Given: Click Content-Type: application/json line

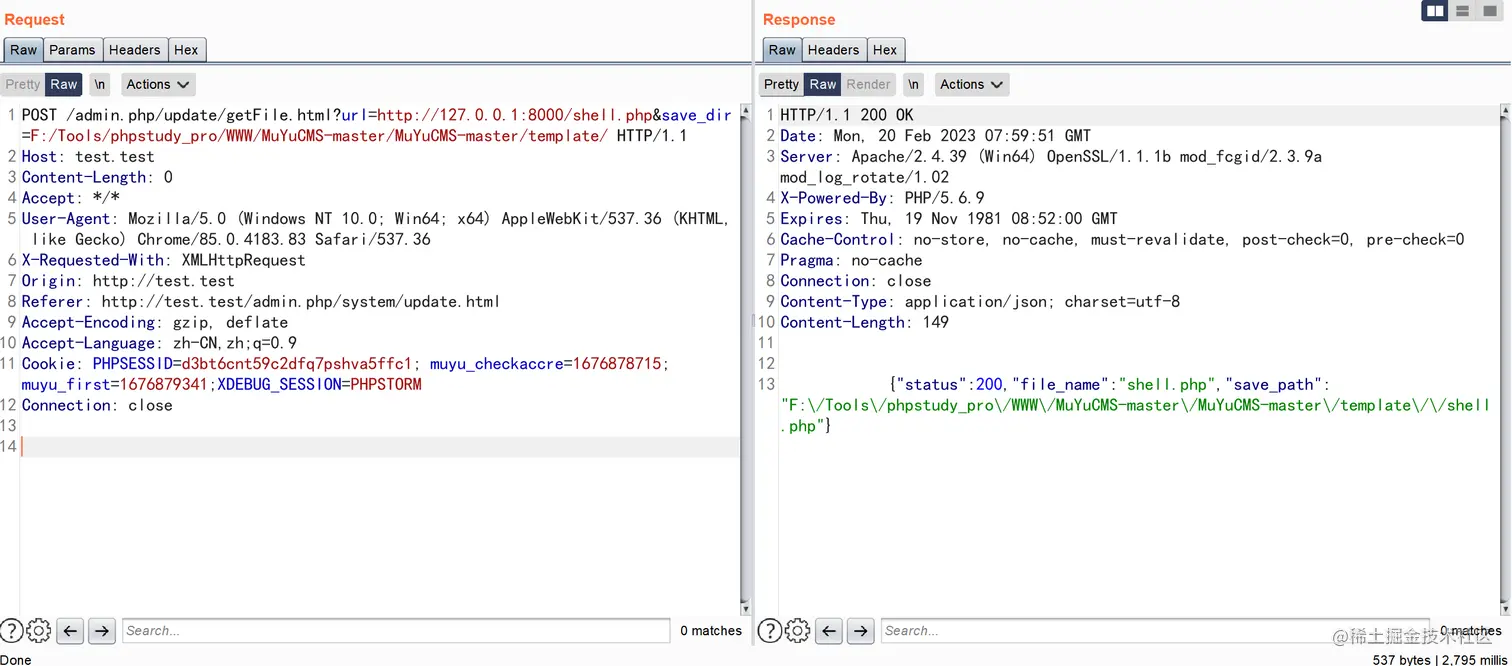Looking at the screenshot, I should point(980,301).
